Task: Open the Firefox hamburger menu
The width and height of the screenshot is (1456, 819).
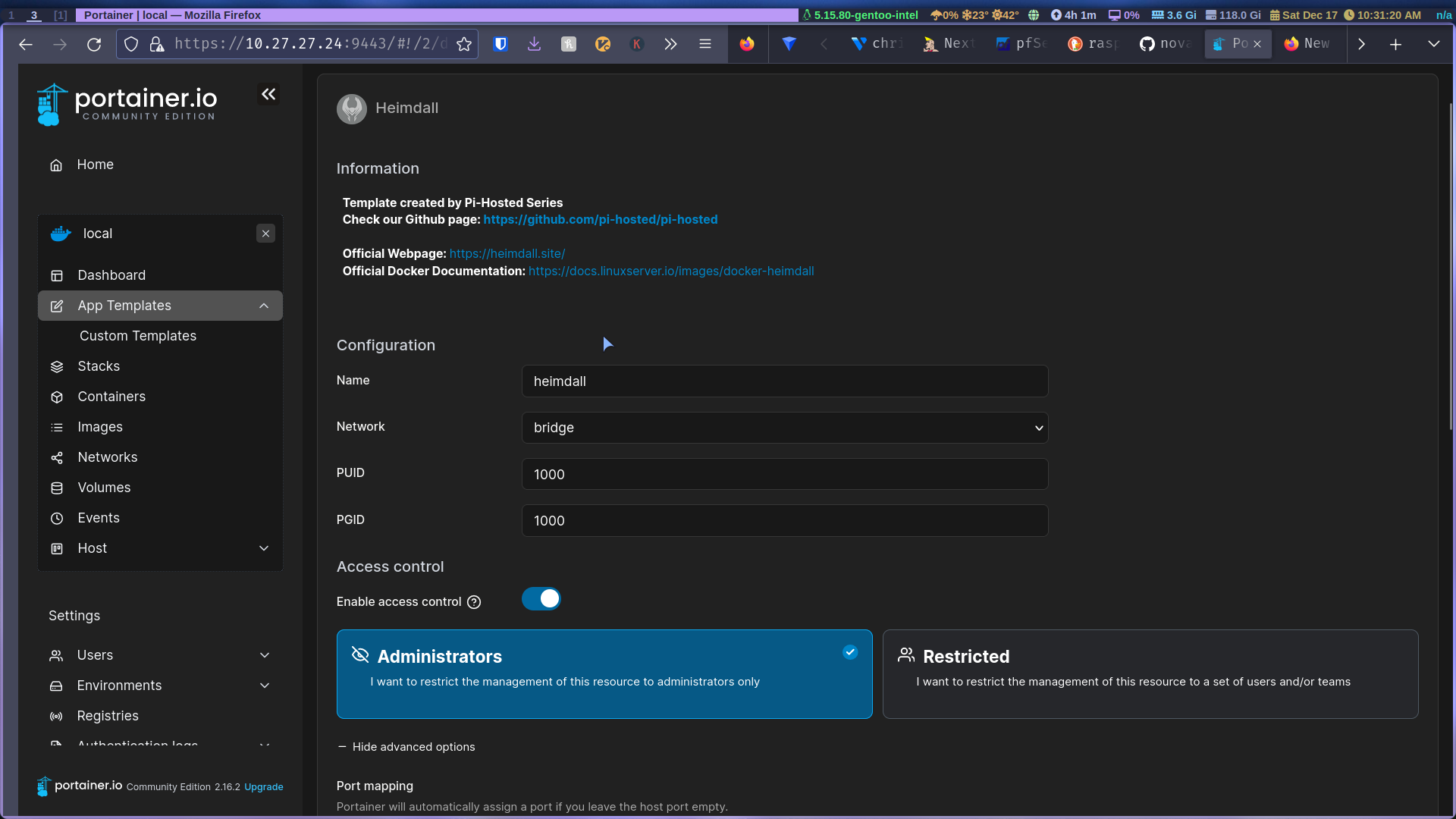Action: pos(705,44)
